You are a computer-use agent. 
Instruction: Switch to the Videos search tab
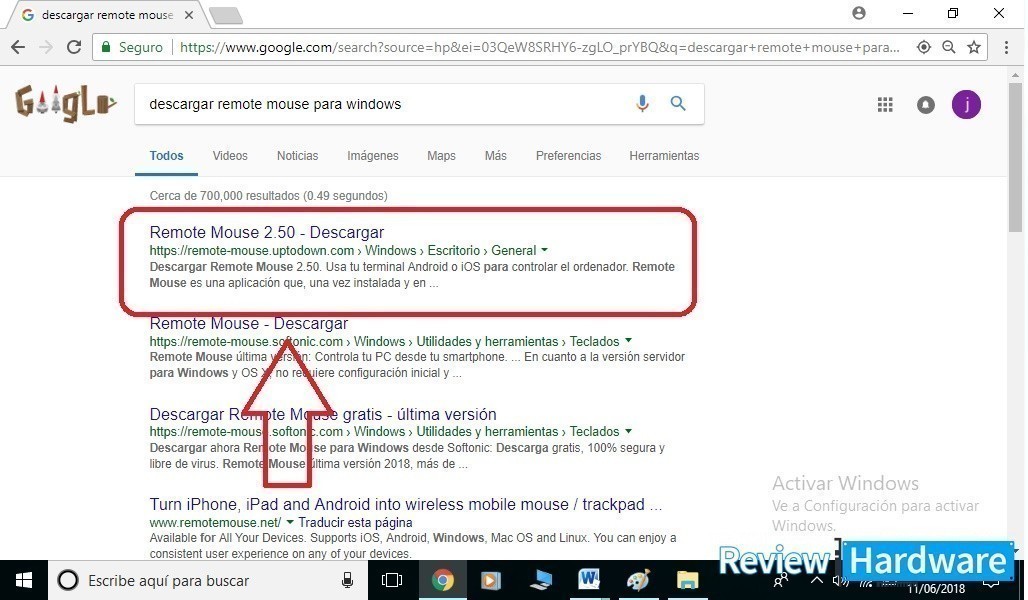(230, 156)
